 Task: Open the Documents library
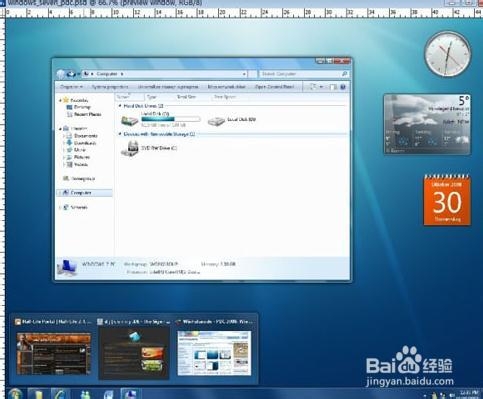[x=82, y=136]
